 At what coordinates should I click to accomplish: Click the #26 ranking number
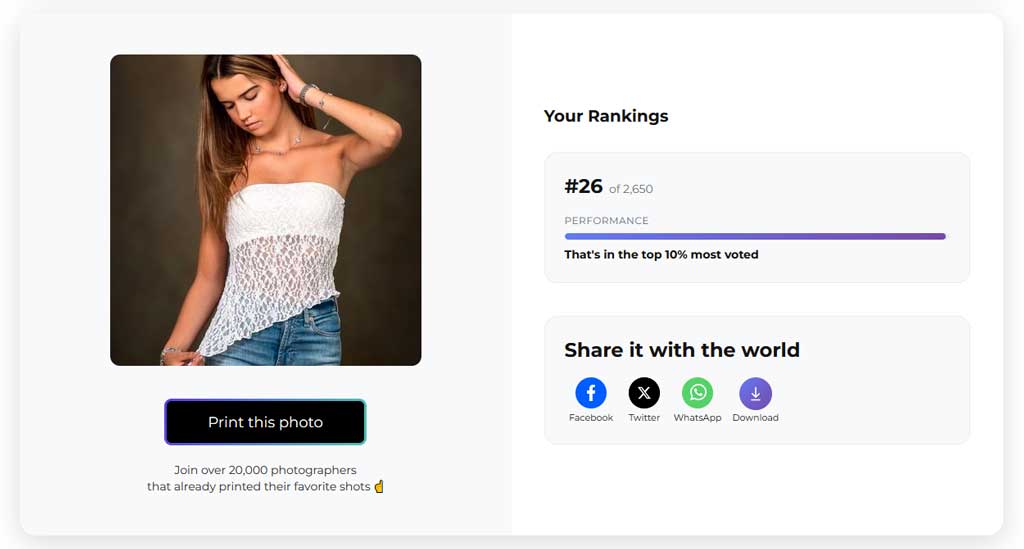[x=583, y=187]
